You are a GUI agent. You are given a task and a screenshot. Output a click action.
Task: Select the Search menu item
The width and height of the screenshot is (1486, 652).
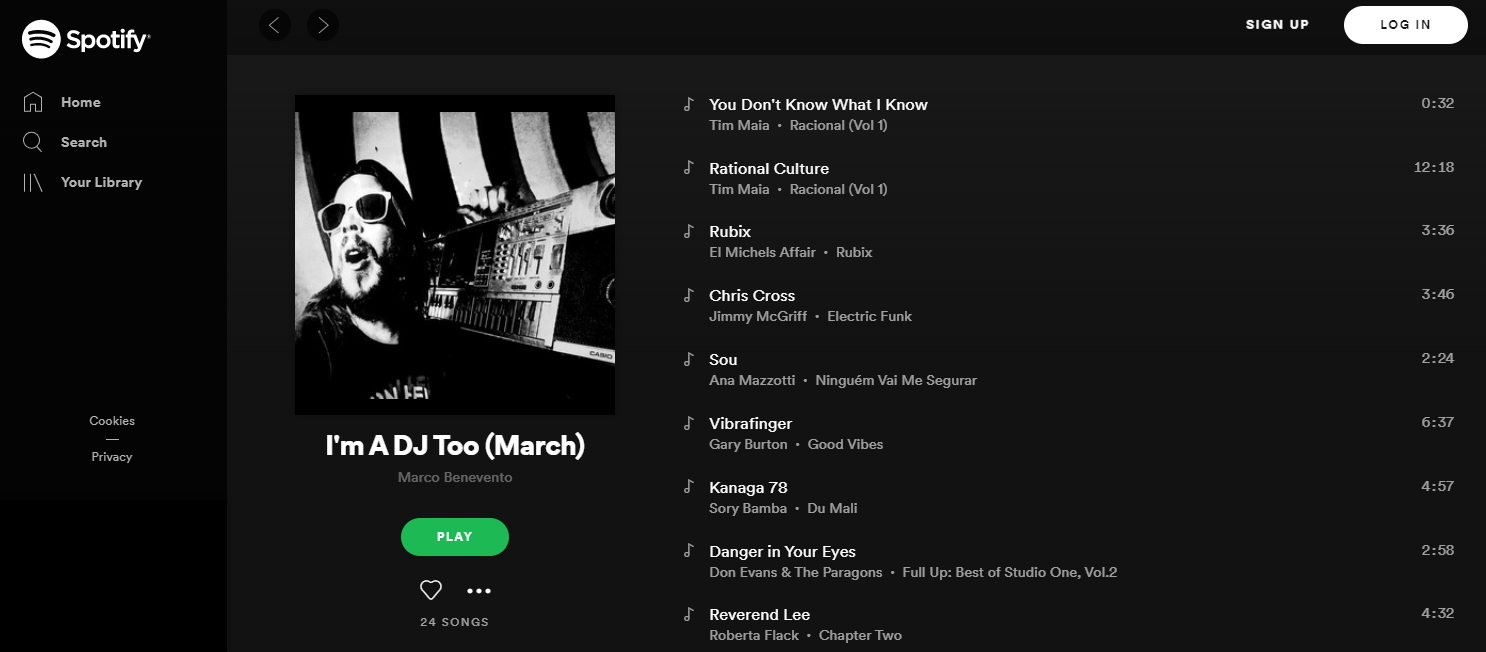point(84,142)
